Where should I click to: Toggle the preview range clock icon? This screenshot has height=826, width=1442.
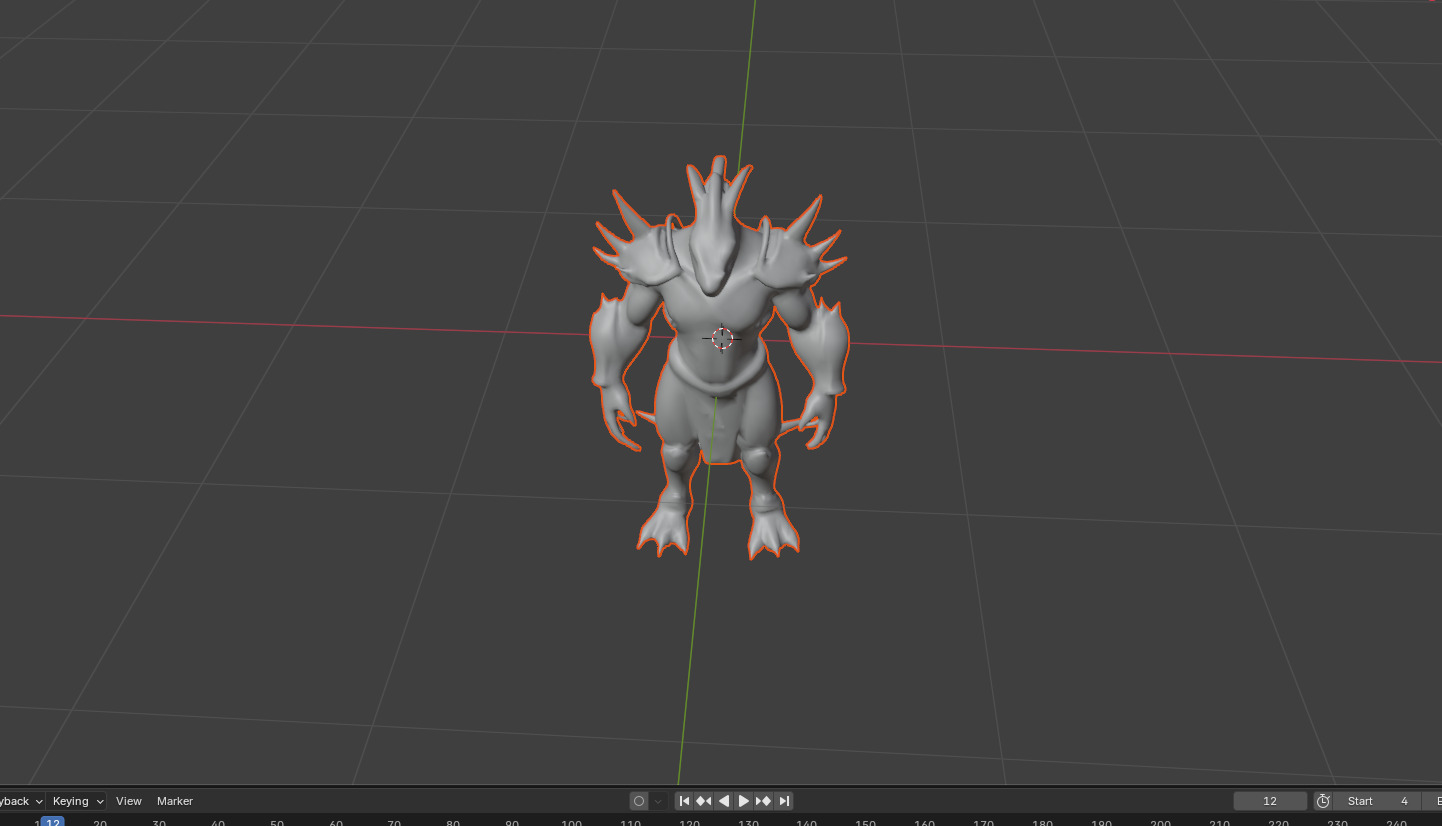pos(1323,801)
